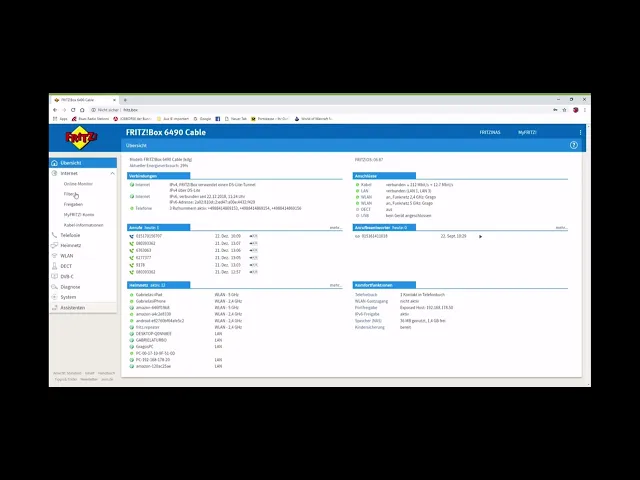Screen dimensions: 640x480
Task: Click the call entry 015170150707
Action: [149, 236]
